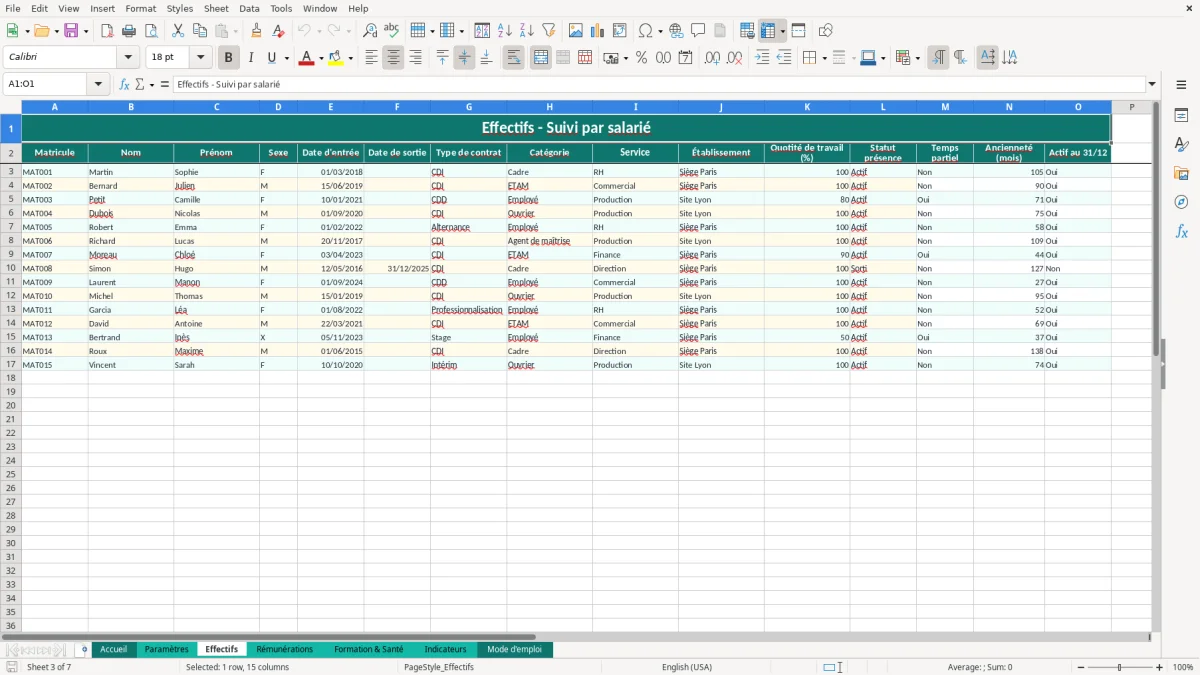
Task: Toggle Bold formatting
Action: click(x=229, y=58)
